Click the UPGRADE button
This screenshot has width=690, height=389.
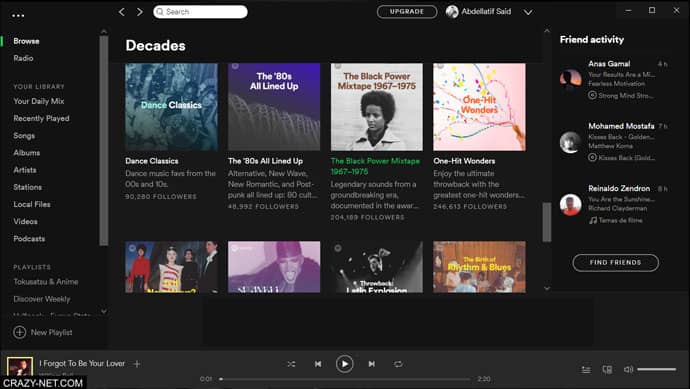tap(407, 12)
